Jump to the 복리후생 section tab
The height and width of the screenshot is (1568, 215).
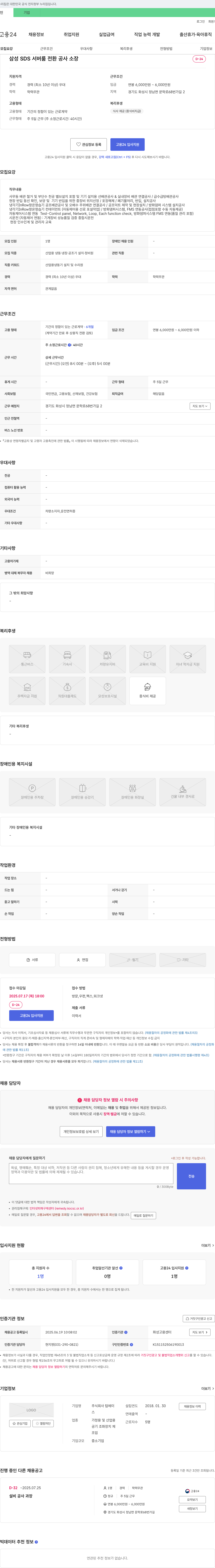point(126,49)
